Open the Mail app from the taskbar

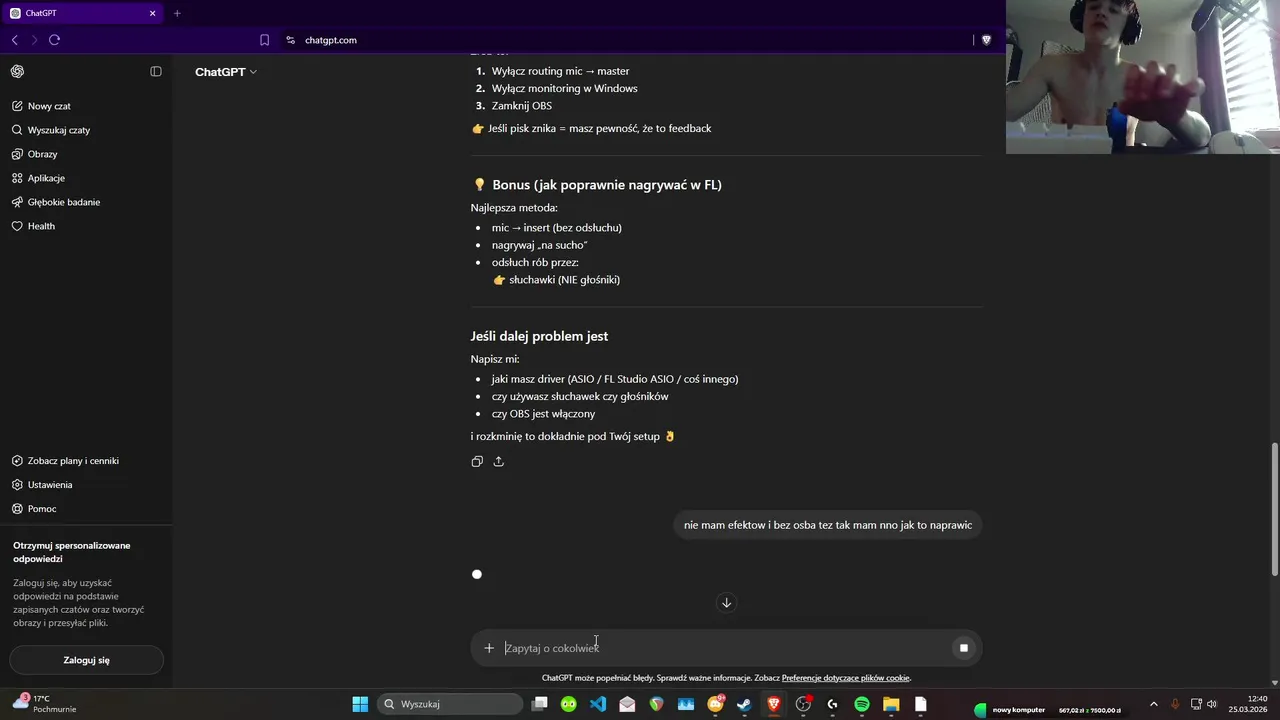[x=627, y=704]
